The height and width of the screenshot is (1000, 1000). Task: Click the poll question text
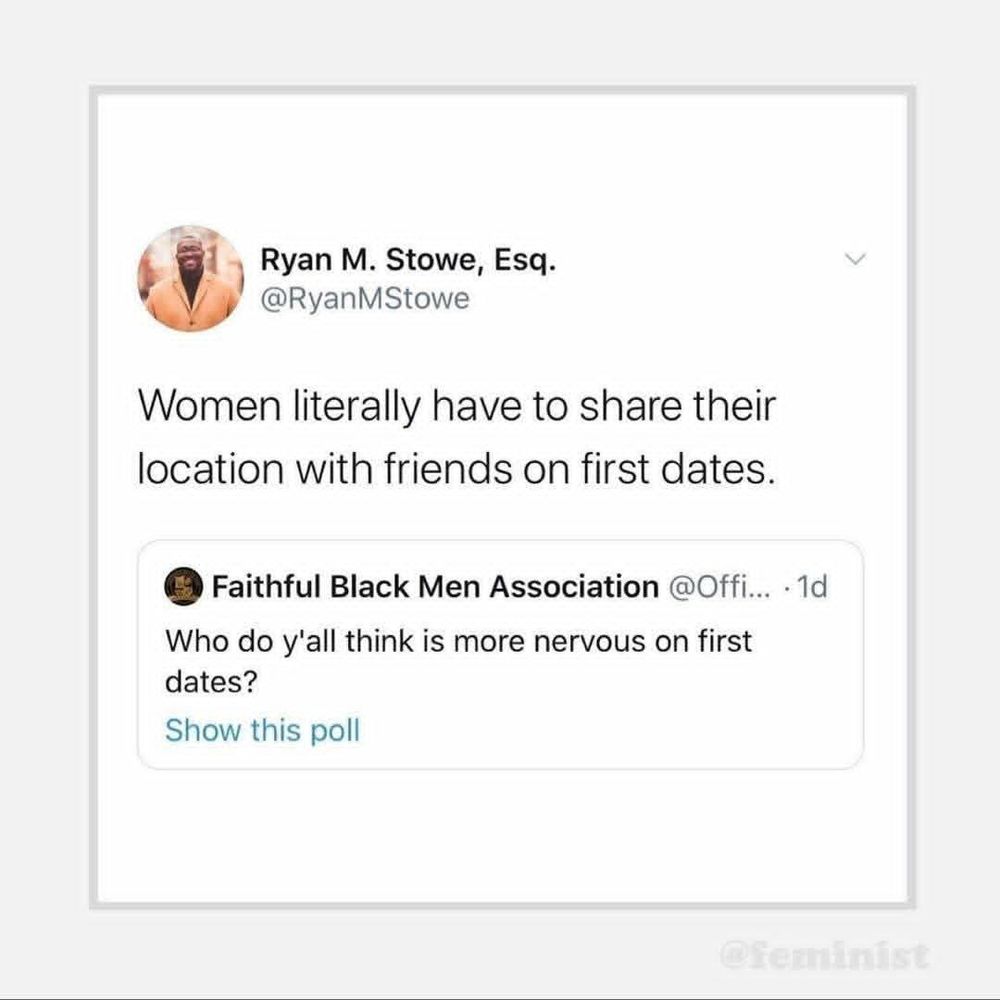[x=457, y=660]
